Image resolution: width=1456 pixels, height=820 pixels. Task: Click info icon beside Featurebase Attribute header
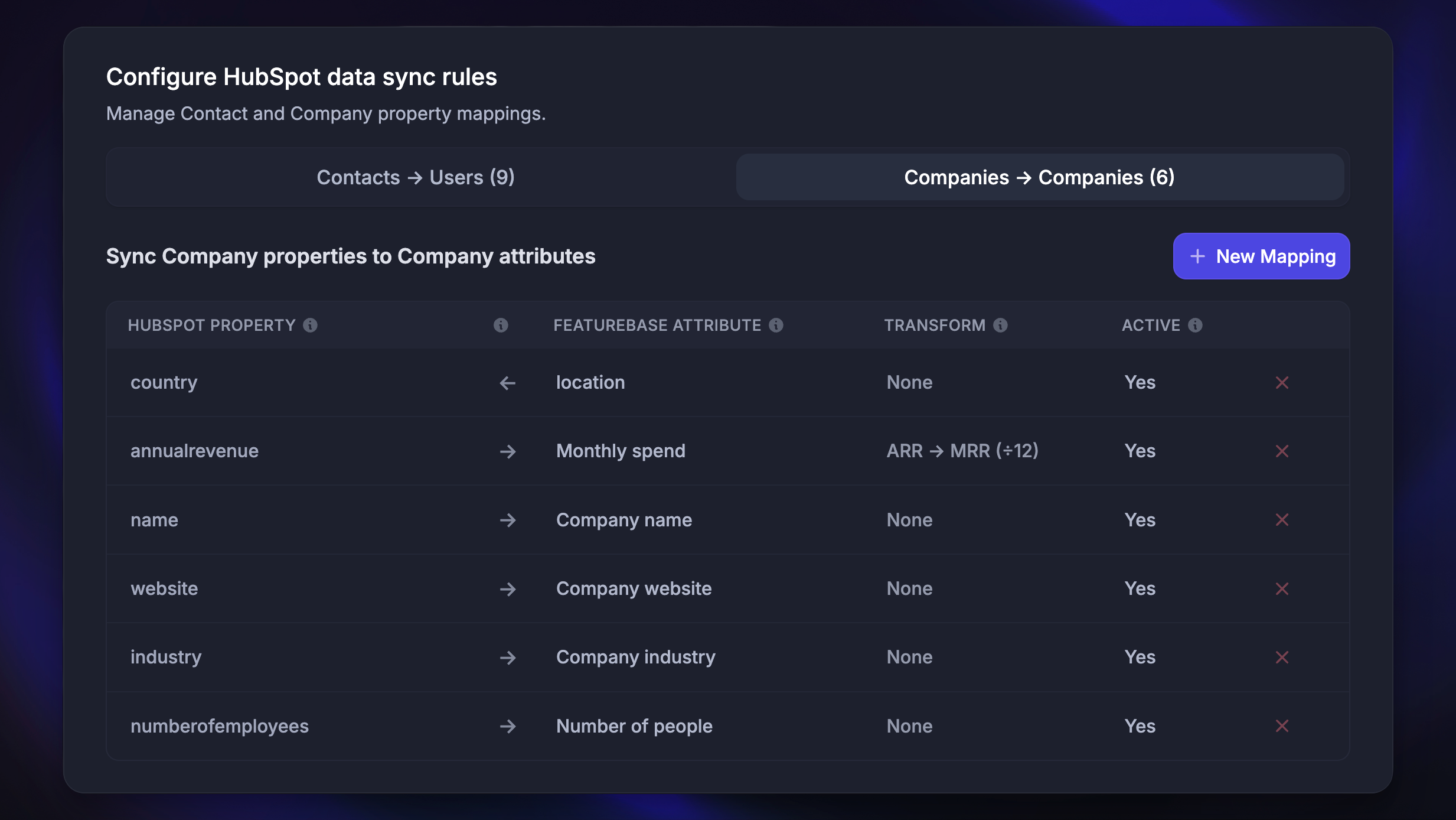776,325
